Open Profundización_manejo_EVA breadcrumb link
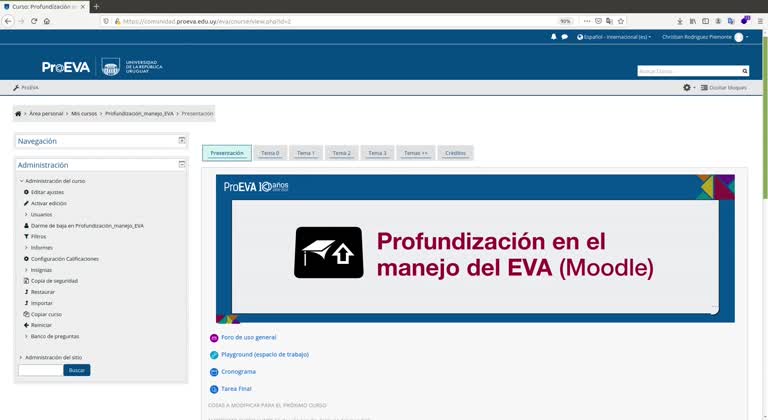This screenshot has height=420, width=768. [x=139, y=114]
